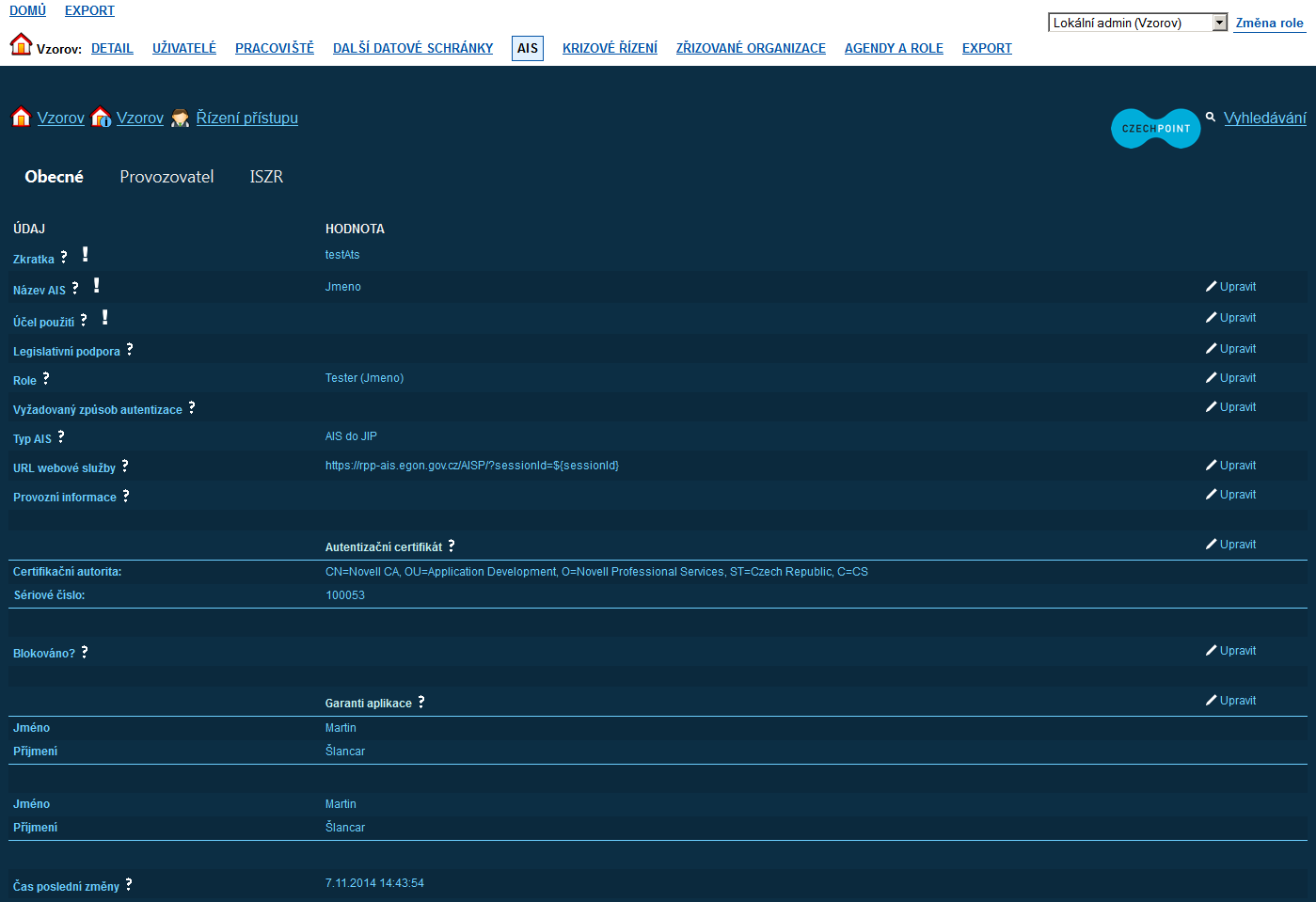Viewport: 1316px width, 902px height.
Task: Click AIS do JIP value
Action: click(x=351, y=436)
